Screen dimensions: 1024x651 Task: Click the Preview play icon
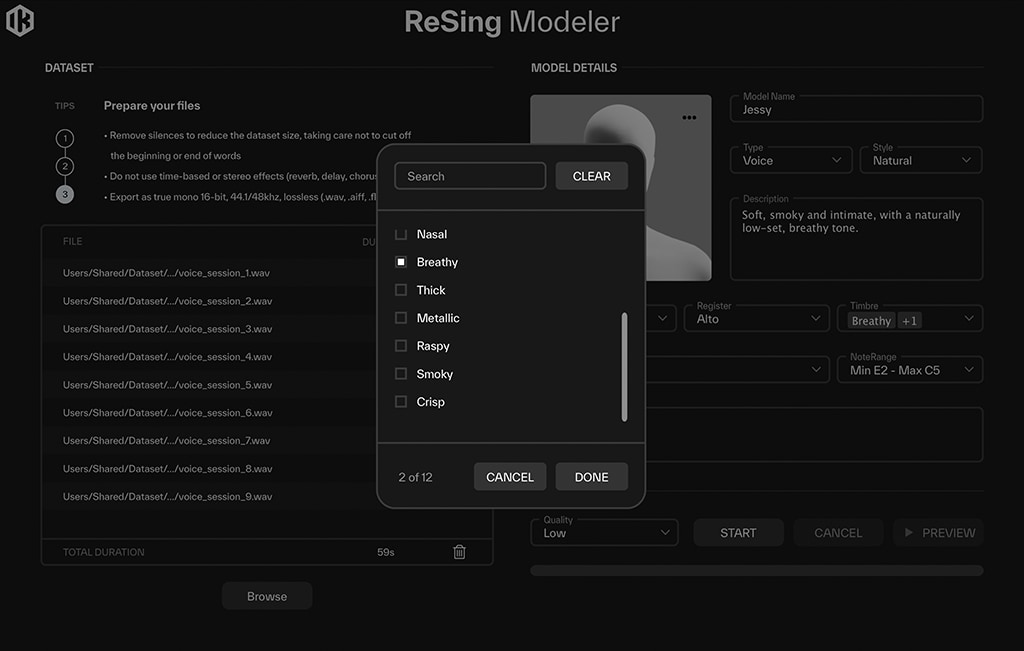[908, 533]
